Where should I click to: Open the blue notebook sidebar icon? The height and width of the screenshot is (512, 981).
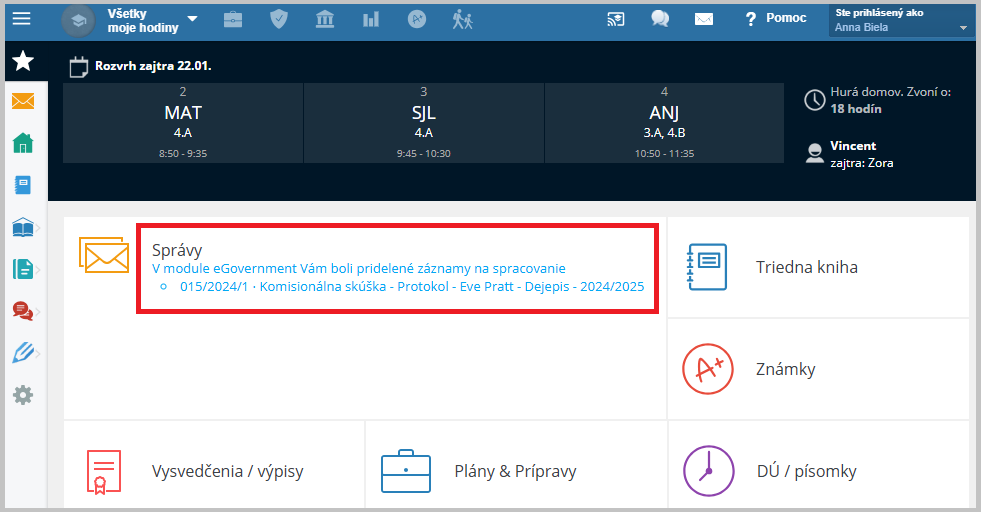[23, 185]
